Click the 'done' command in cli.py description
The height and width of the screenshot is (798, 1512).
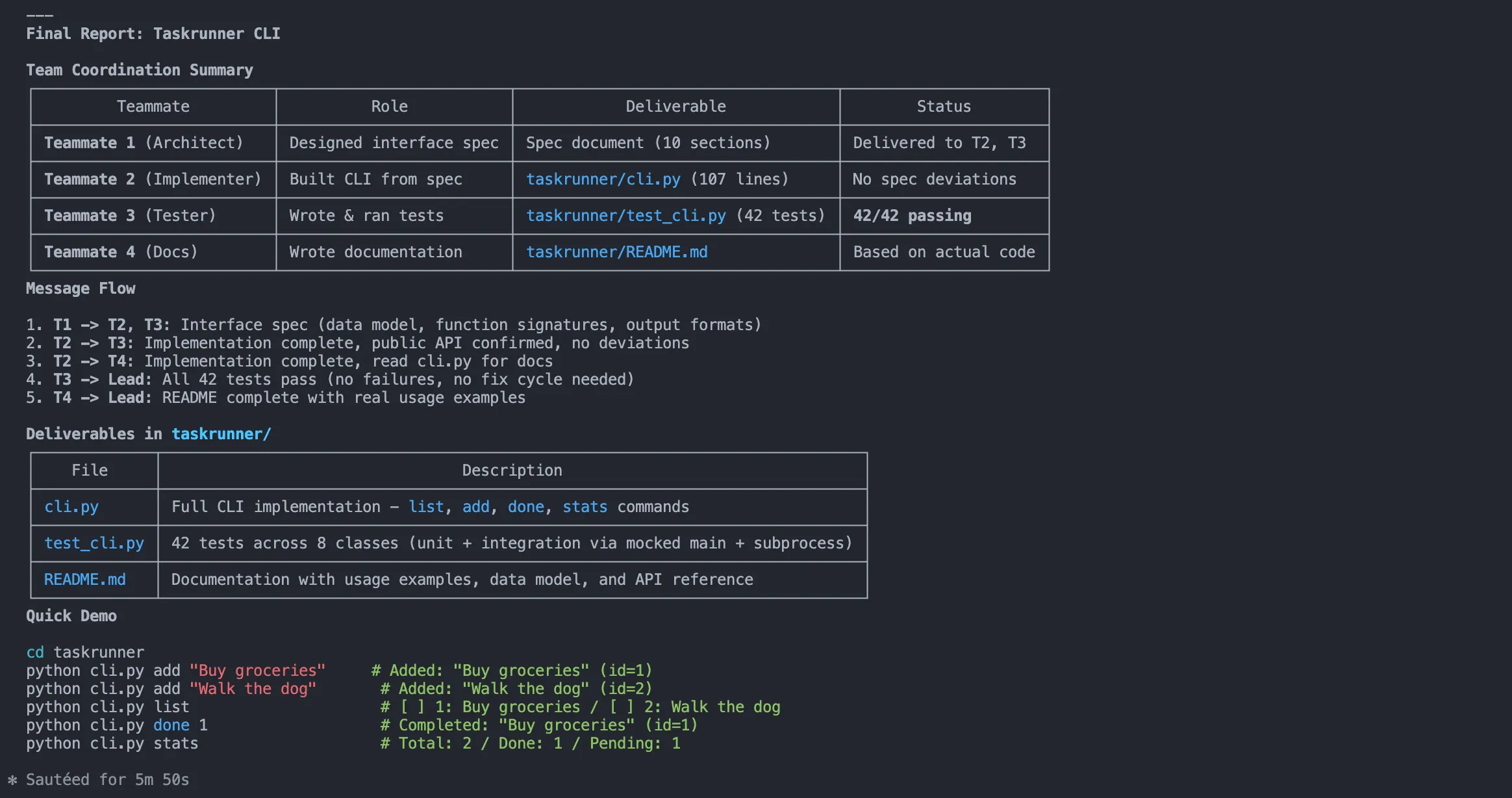click(x=526, y=507)
